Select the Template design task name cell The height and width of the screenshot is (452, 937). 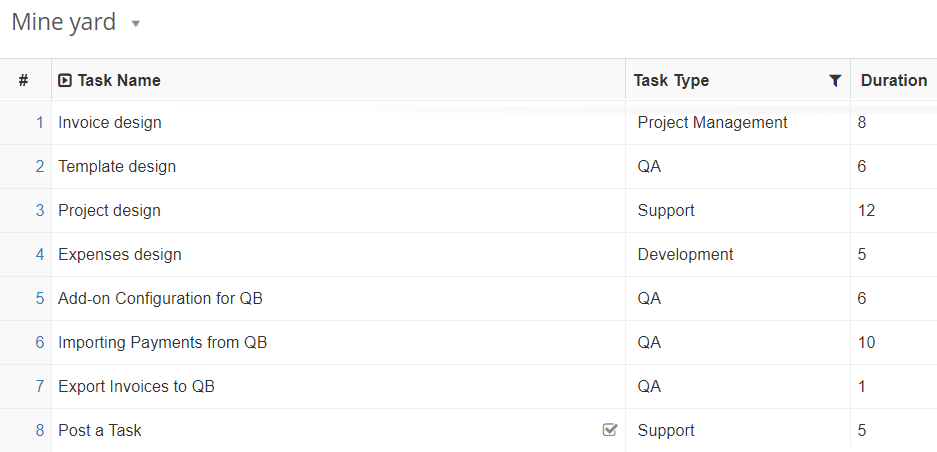tap(338, 166)
